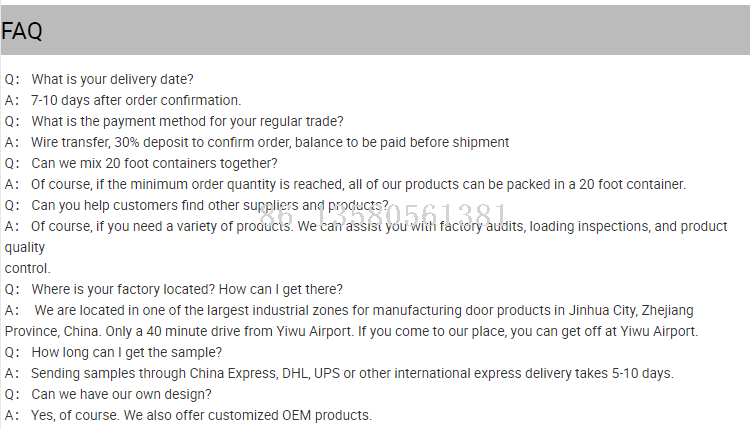
Task: Select the question about finding other suppliers
Action: pyautogui.click(x=210, y=205)
